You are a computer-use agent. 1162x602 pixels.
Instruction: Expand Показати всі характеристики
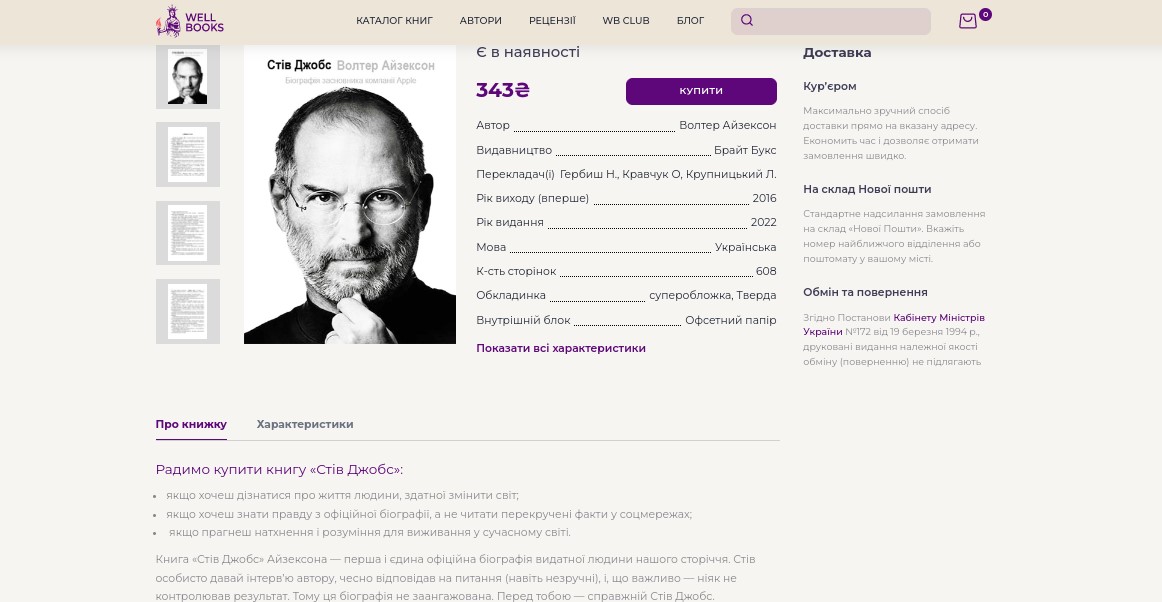tap(560, 348)
